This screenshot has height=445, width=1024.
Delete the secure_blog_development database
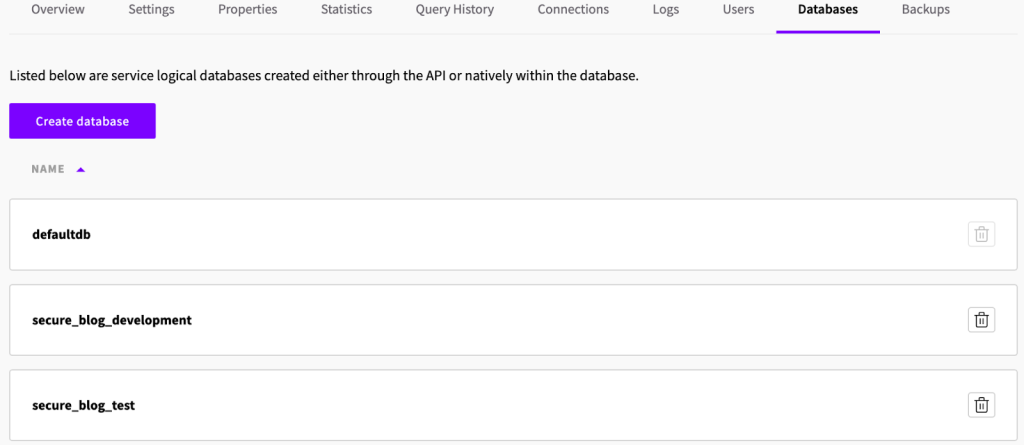point(981,320)
